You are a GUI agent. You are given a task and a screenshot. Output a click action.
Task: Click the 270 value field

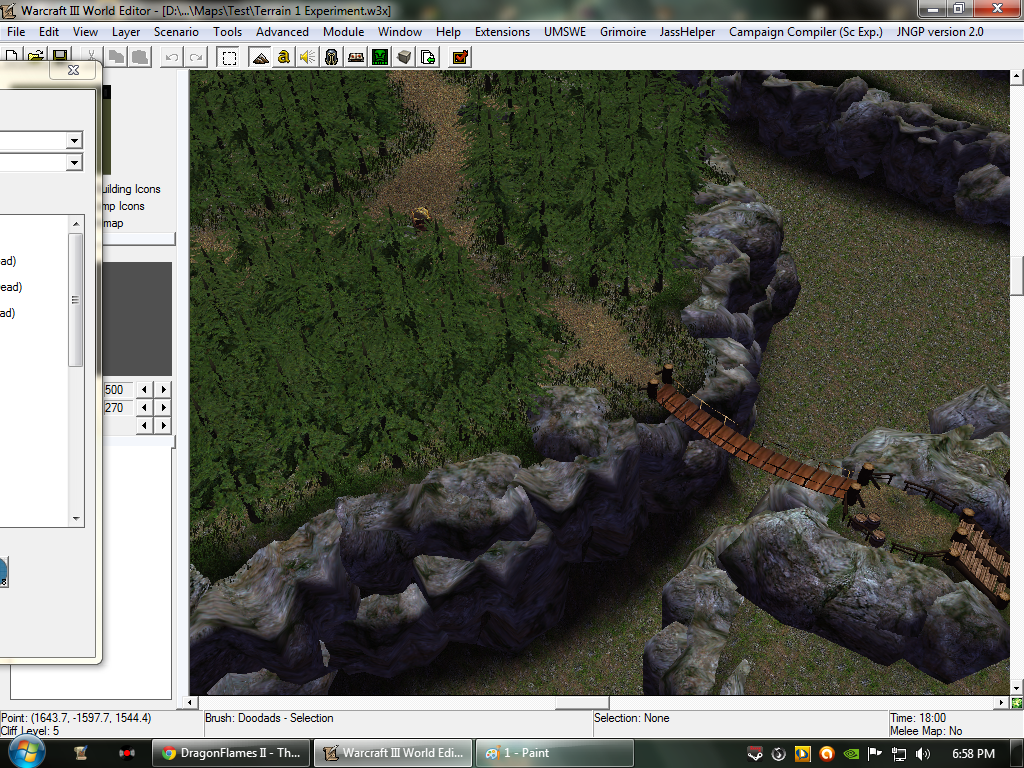pos(118,408)
